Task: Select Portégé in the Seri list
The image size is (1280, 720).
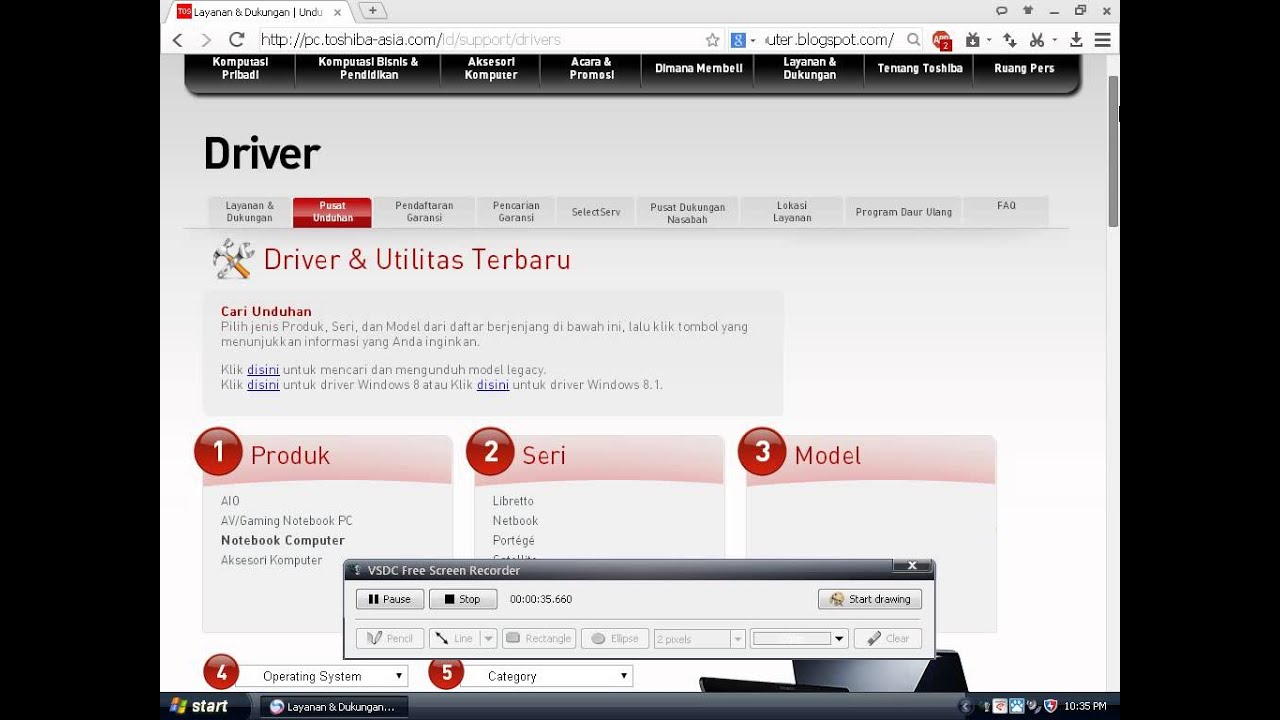Action: [514, 541]
